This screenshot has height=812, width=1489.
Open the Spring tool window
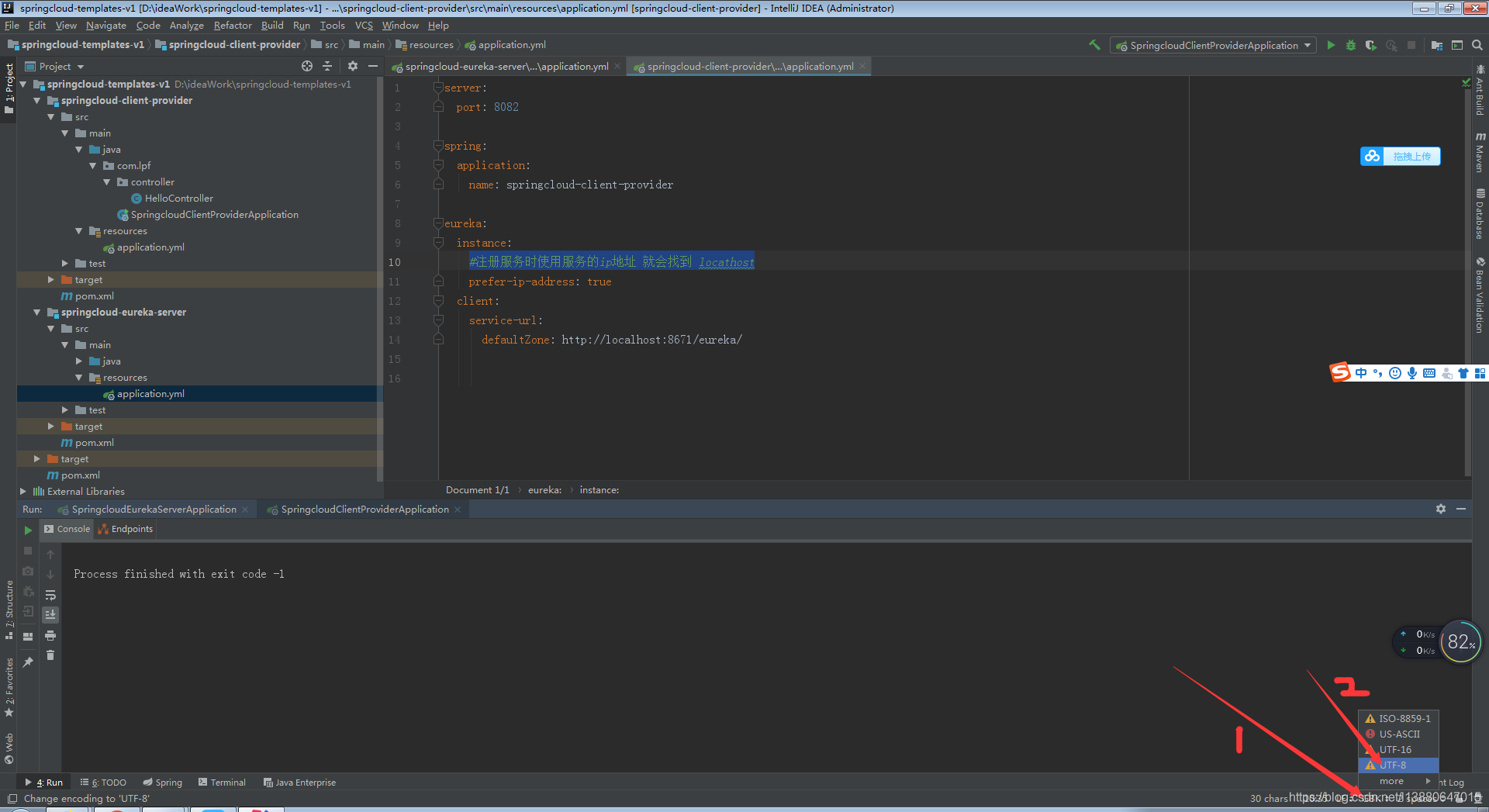[x=162, y=783]
